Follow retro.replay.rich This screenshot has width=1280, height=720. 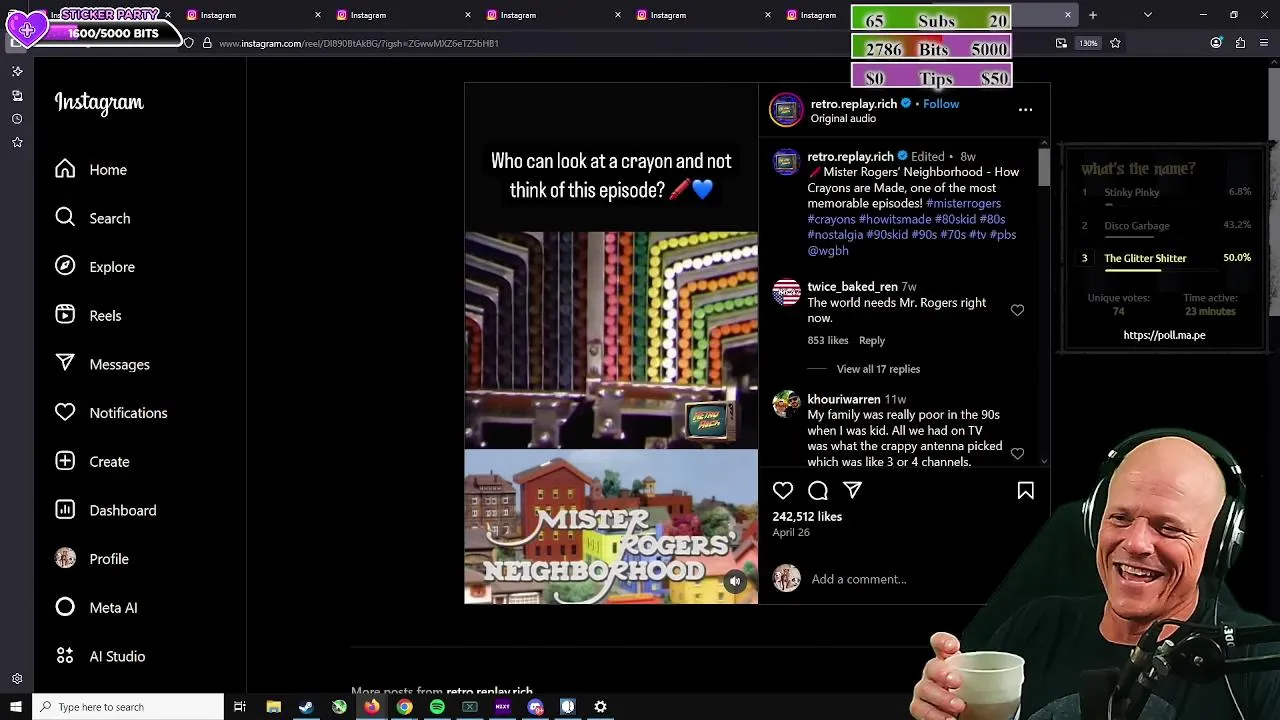tap(941, 104)
